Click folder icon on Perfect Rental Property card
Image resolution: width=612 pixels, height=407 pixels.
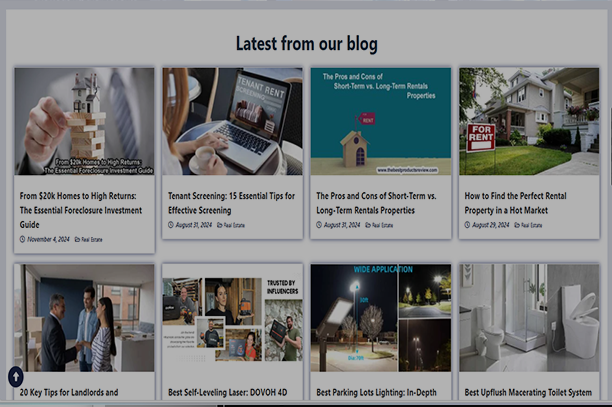pyautogui.click(x=517, y=225)
